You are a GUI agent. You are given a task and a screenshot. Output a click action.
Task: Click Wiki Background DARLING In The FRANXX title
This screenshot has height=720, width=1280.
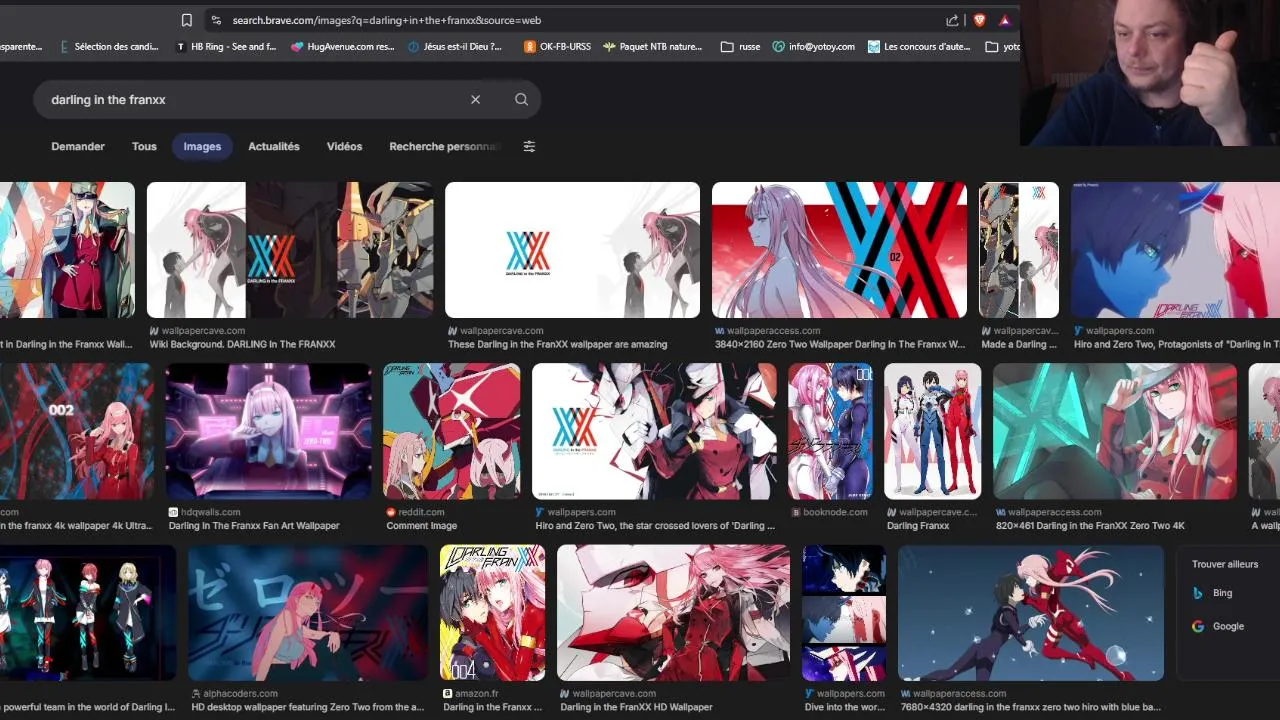pos(243,344)
